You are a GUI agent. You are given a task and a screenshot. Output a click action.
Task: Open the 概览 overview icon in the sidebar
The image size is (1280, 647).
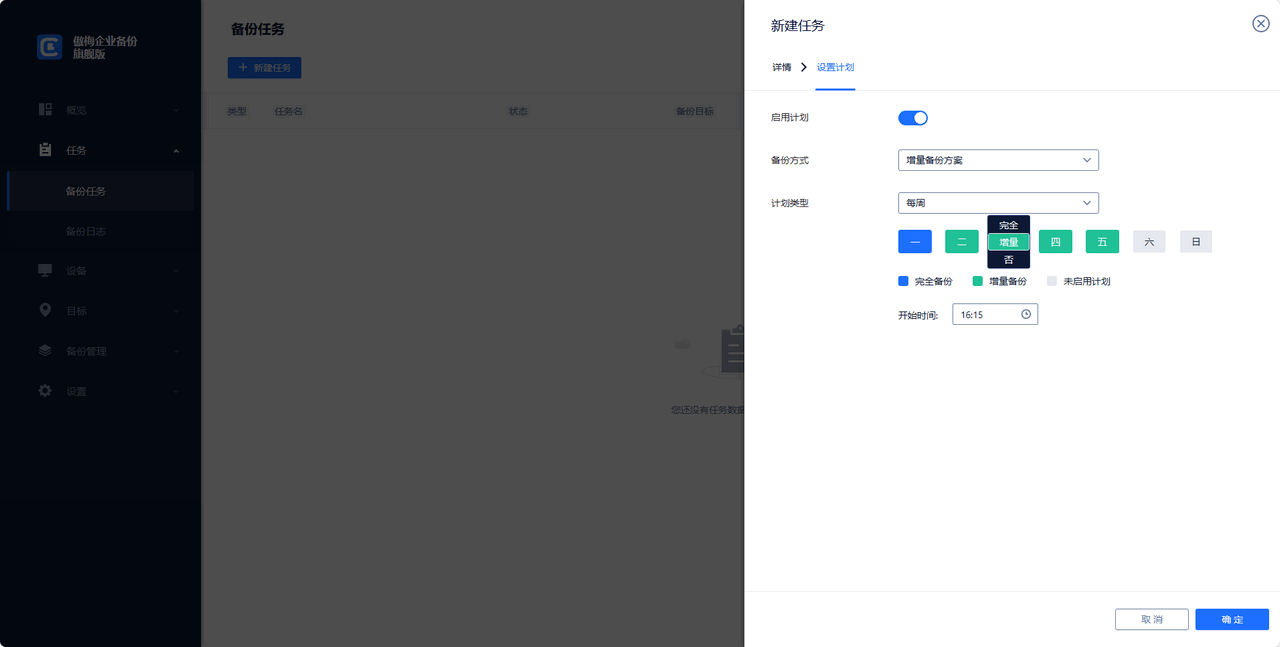coord(44,110)
